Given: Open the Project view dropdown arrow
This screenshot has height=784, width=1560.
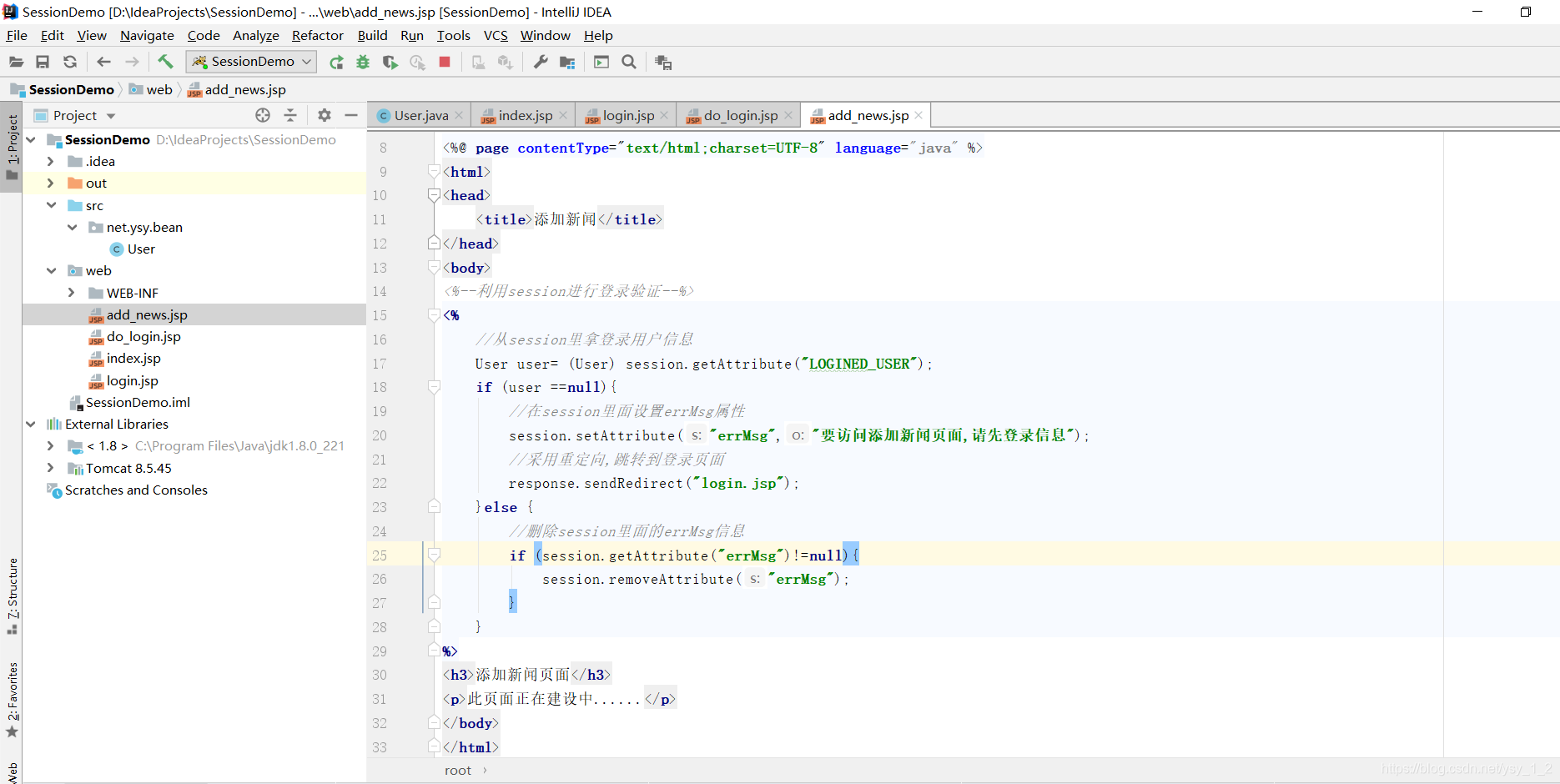Looking at the screenshot, I should pyautogui.click(x=111, y=116).
